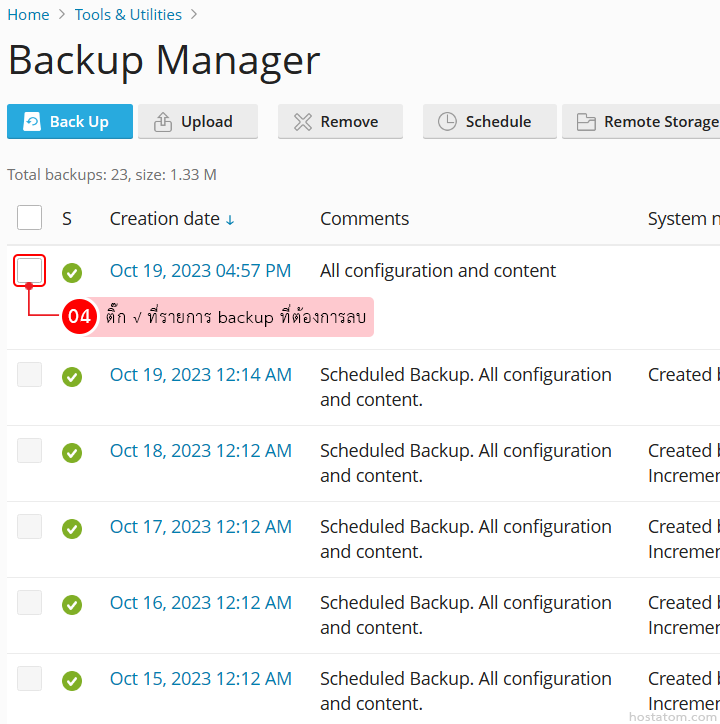Screen dimensions: 720x724
Task: Click green status icon of Oct 16 backup
Action: [x=72, y=604]
